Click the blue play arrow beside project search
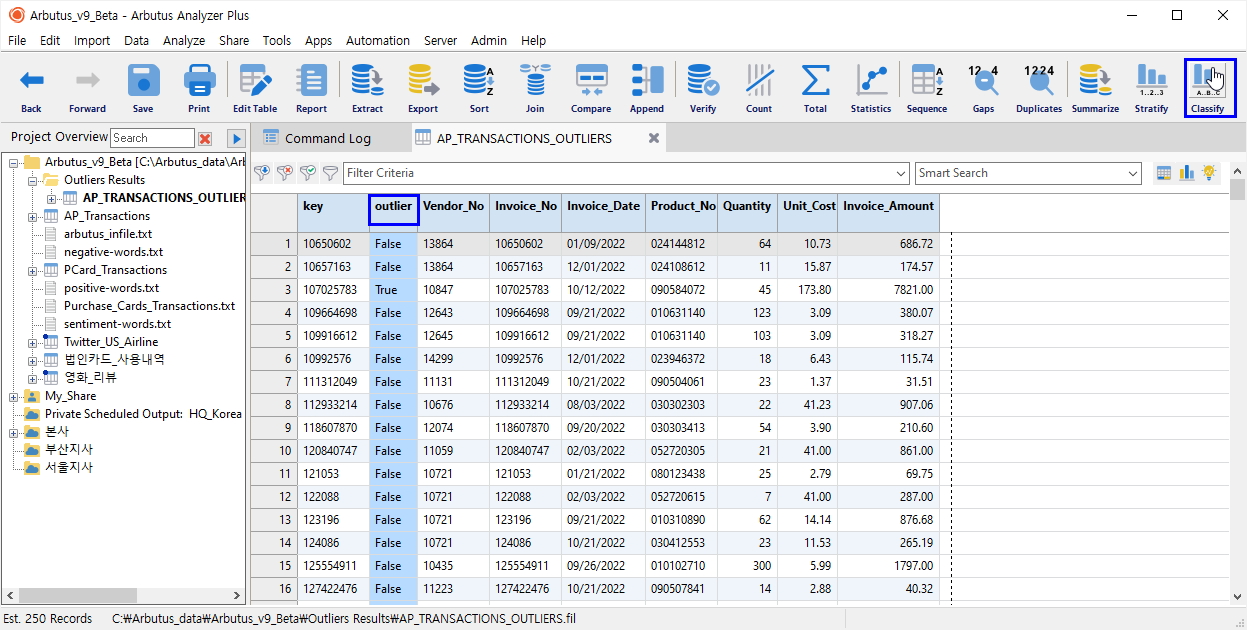The width and height of the screenshot is (1247, 630). (236, 138)
